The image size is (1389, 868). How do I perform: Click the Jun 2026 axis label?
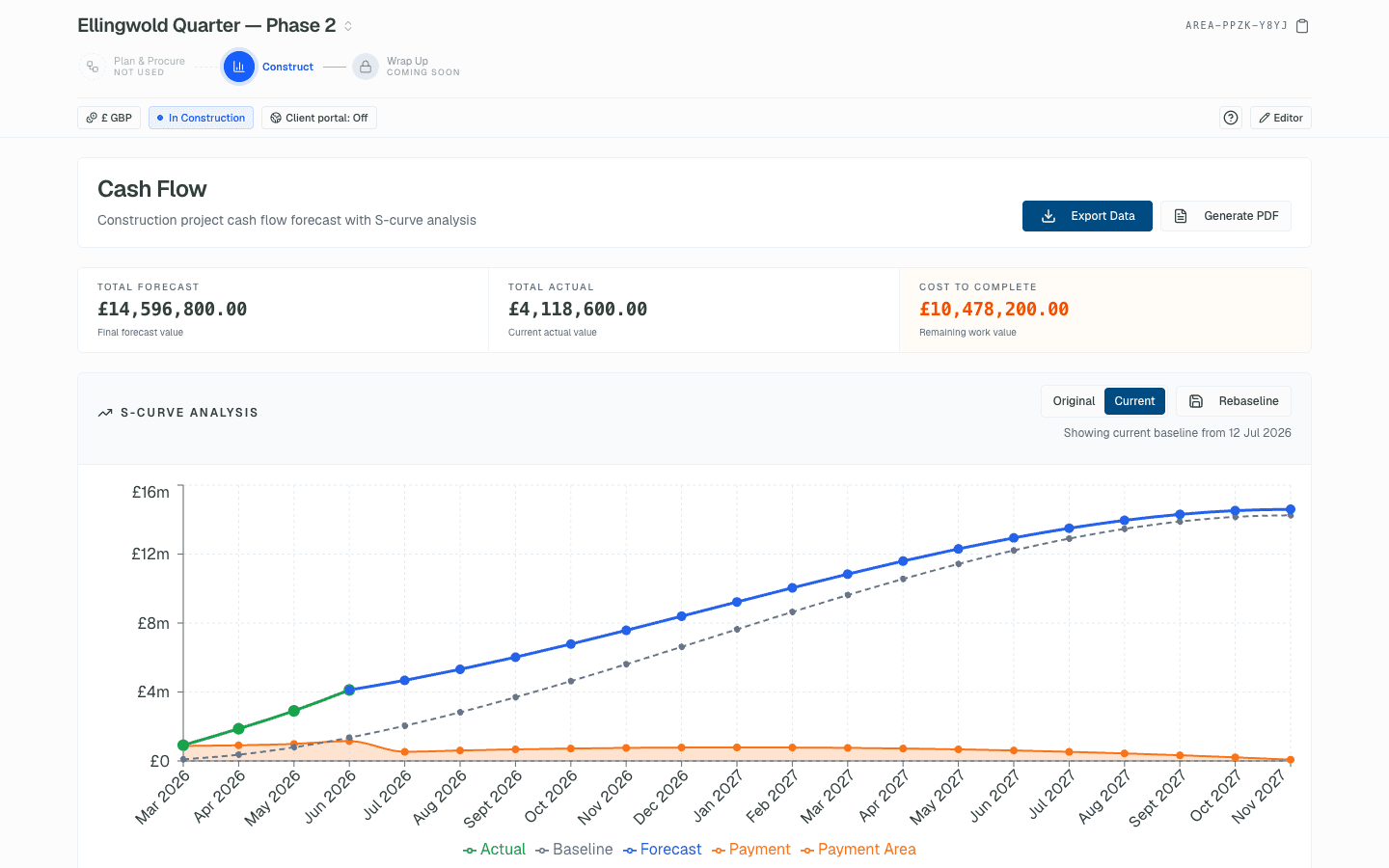click(x=331, y=796)
